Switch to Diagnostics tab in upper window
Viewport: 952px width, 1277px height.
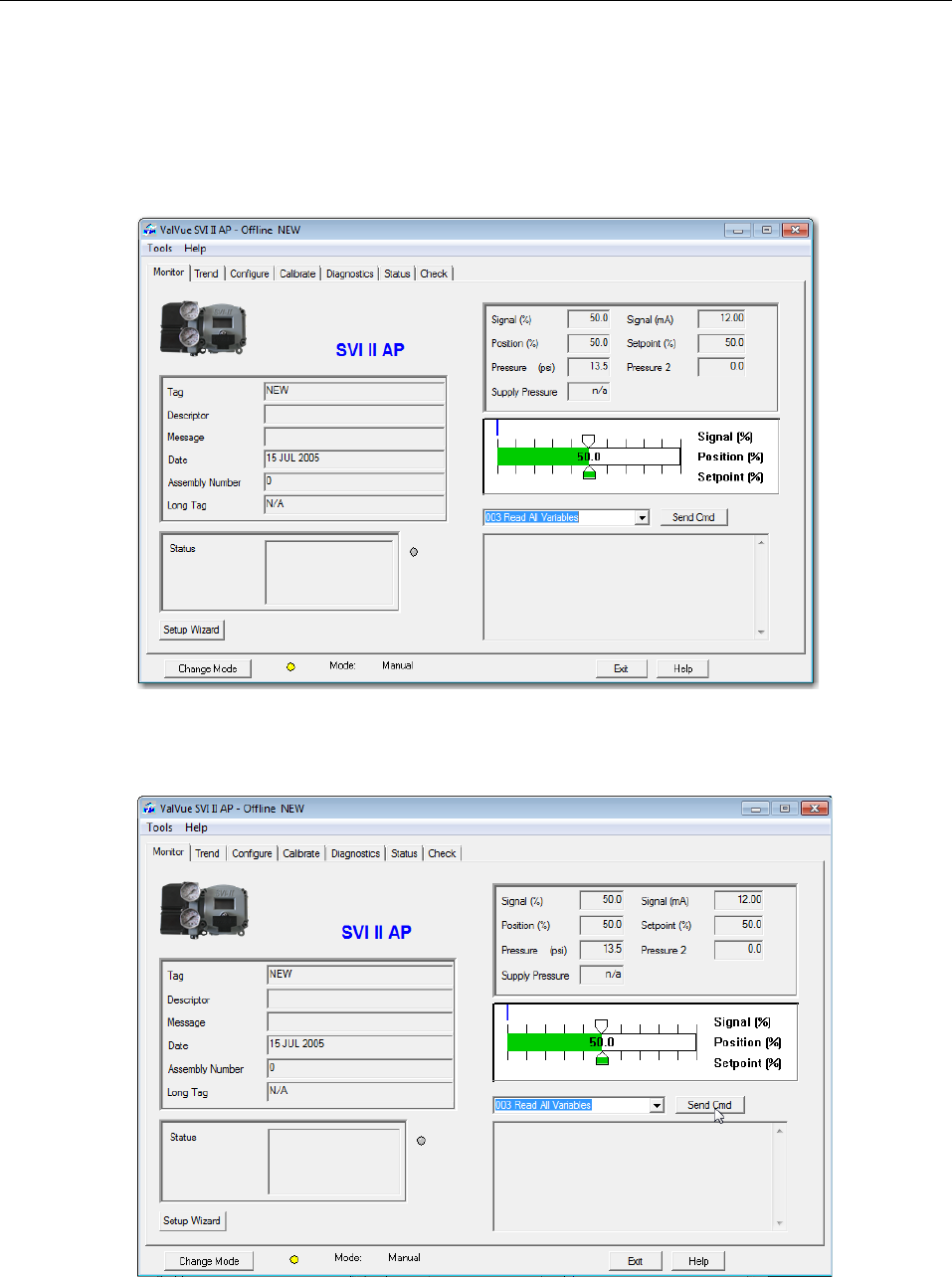[x=350, y=274]
